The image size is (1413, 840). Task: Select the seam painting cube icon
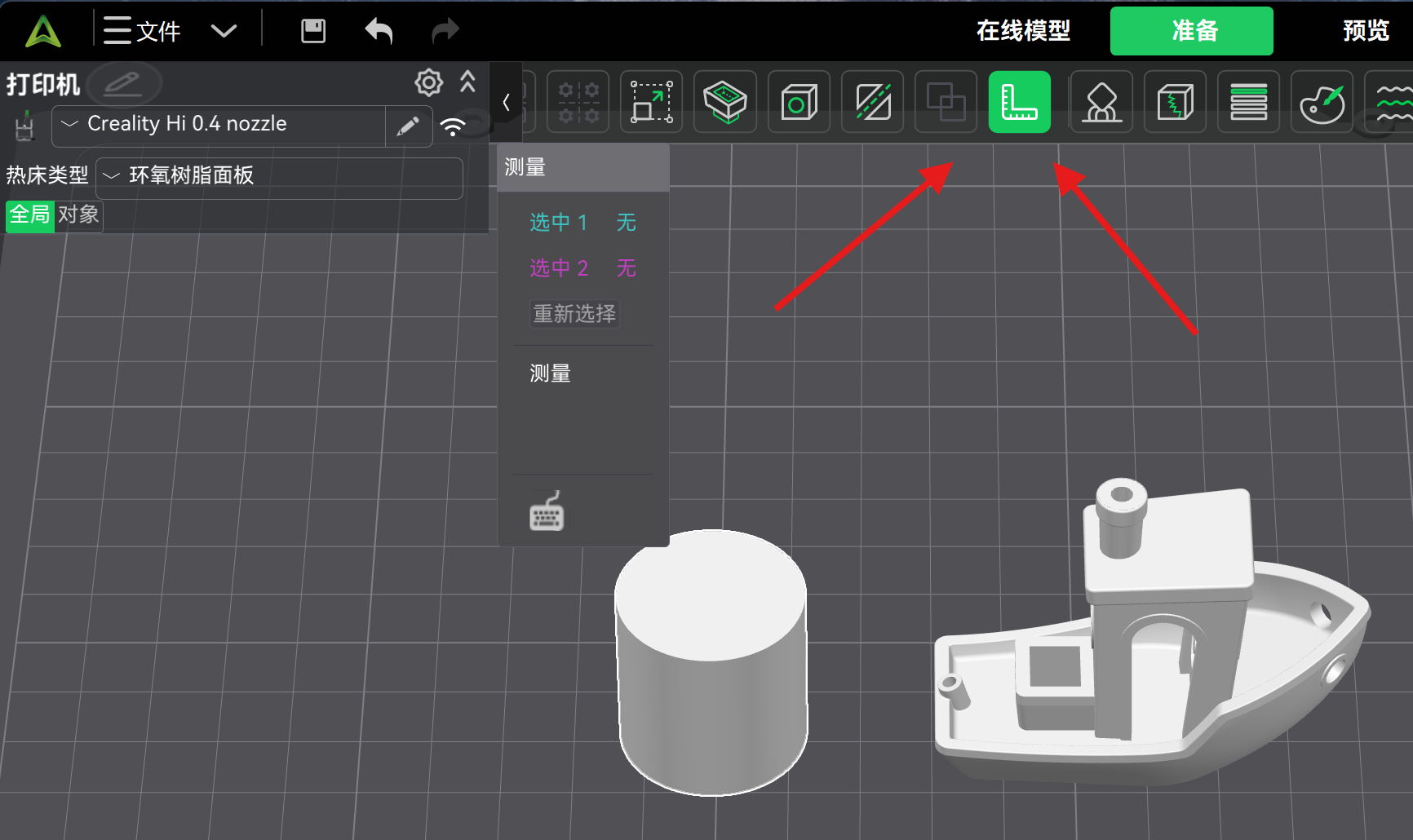click(x=1175, y=103)
